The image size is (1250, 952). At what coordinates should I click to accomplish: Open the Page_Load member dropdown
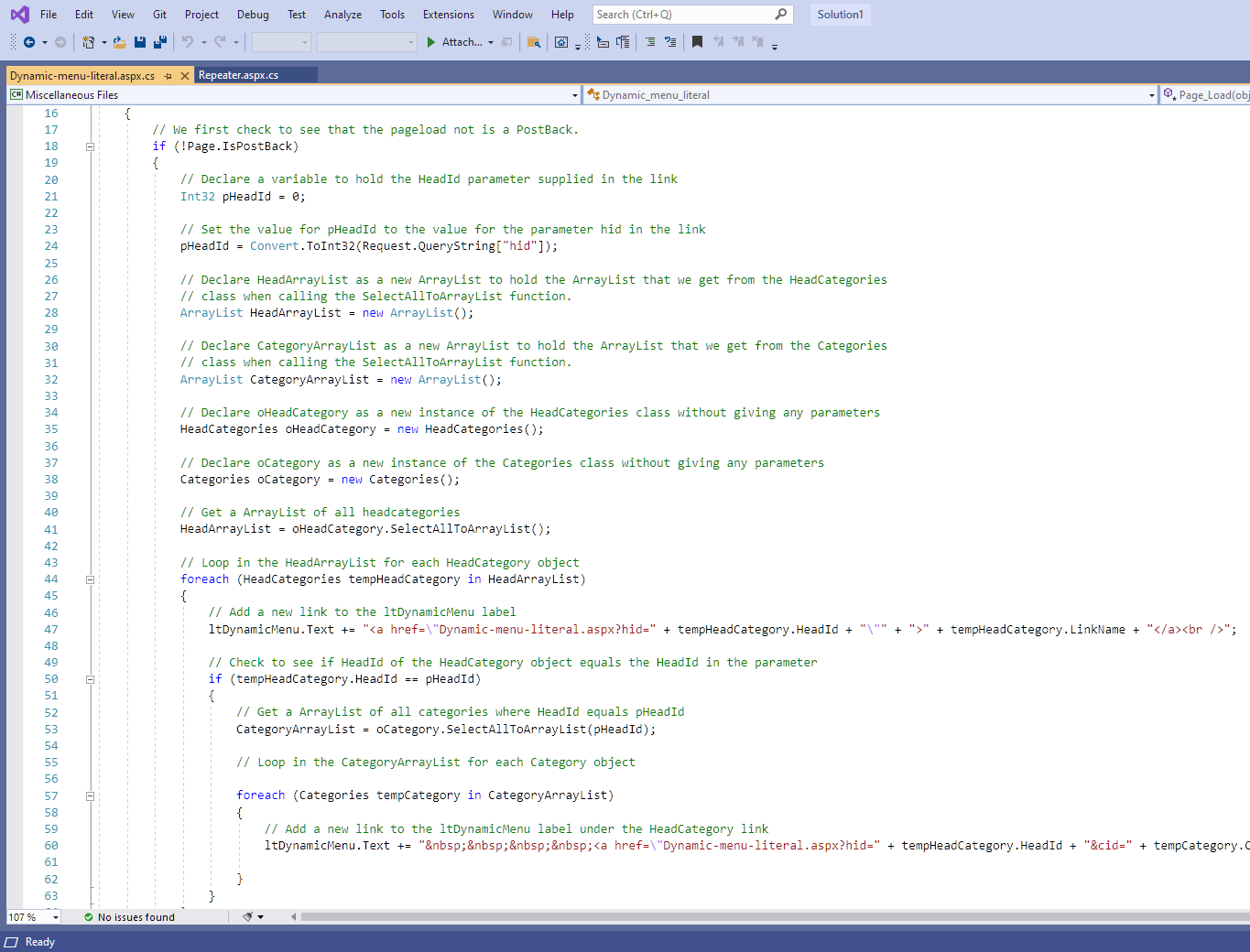pos(1205,95)
